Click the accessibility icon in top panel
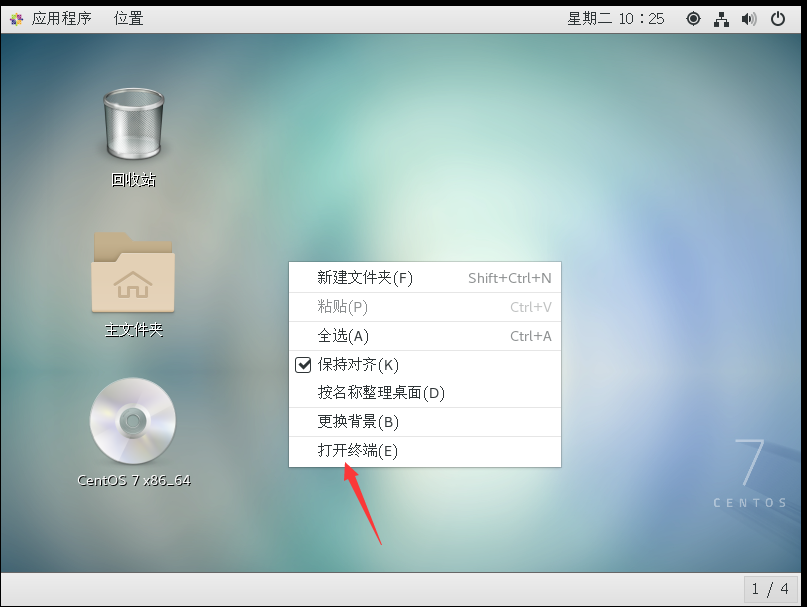 [x=693, y=19]
